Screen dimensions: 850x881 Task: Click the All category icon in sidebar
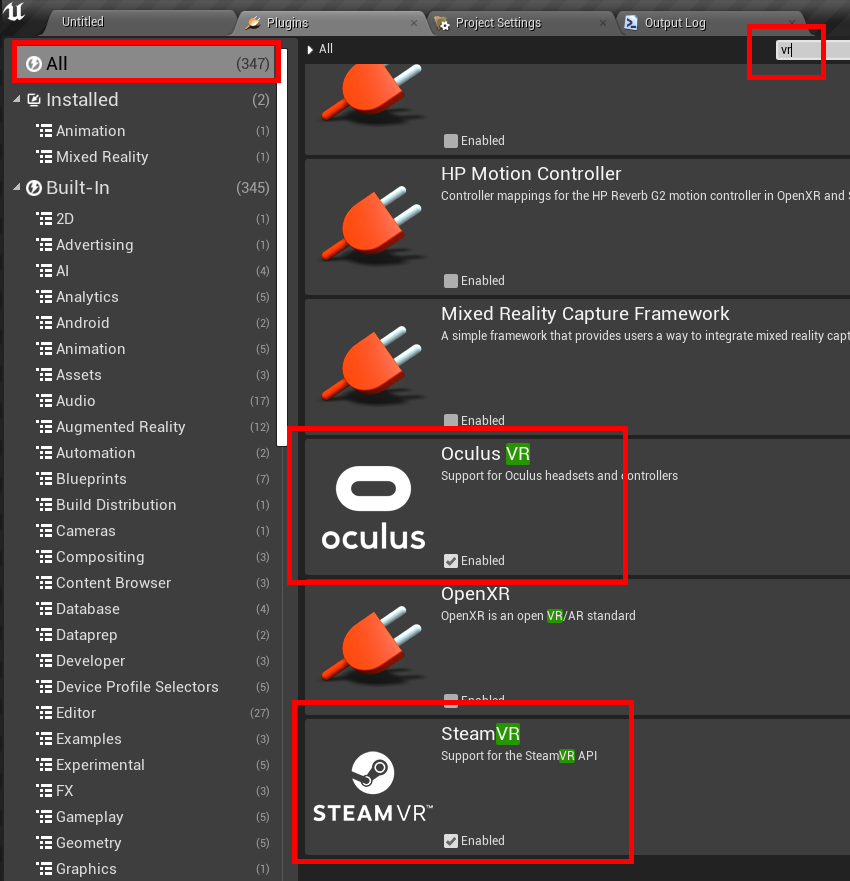pos(34,63)
